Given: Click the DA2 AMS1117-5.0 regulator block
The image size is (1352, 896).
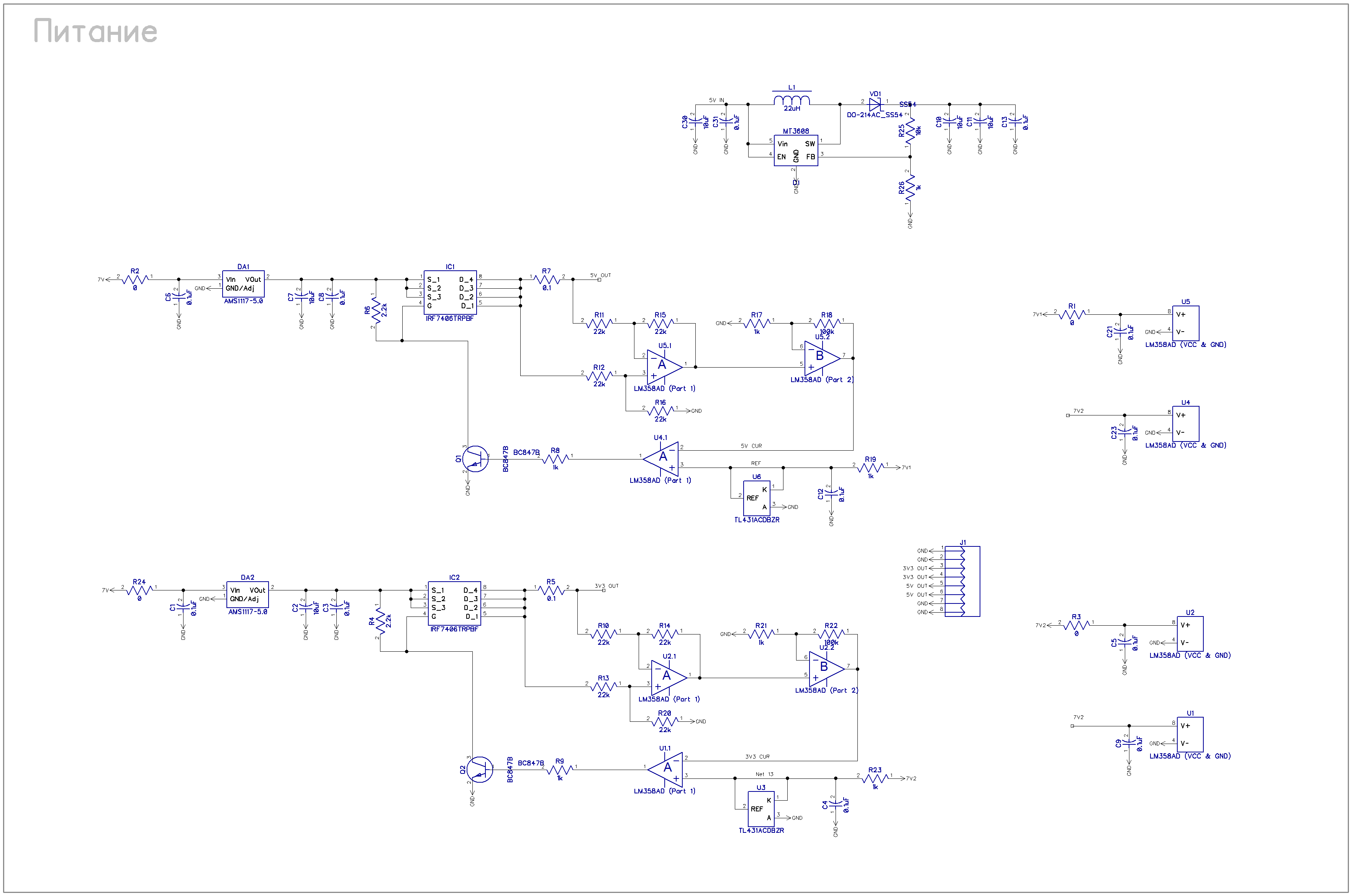Looking at the screenshot, I should coord(247,594).
